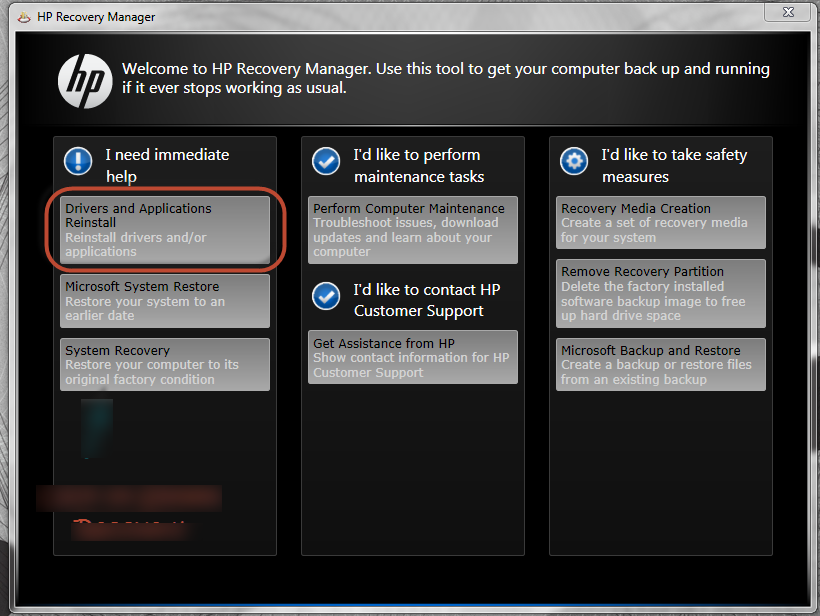Select Remove Recovery Partition
Viewport: 820px width, 616px height.
coord(660,293)
